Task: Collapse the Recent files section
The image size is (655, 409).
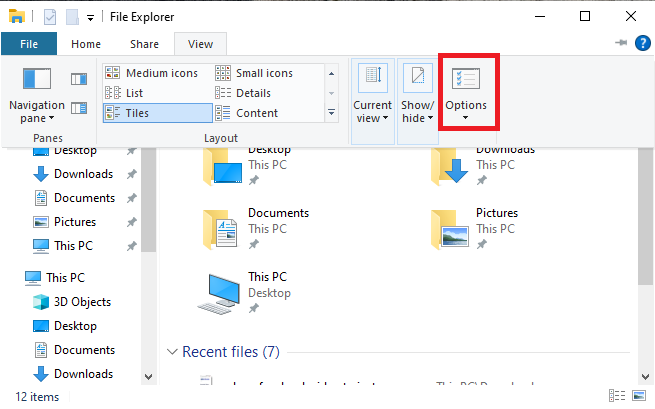Action: pos(171,352)
